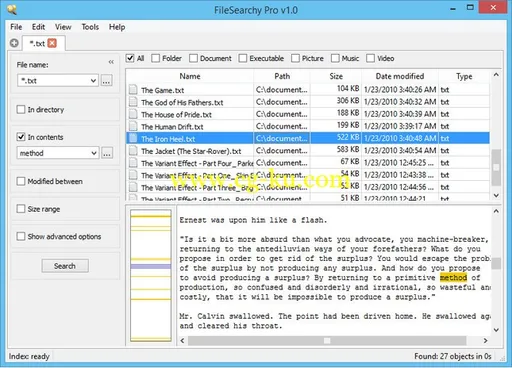
Task: Click file icon of The Jacket (The Star-Rover).txt
Action: [133, 151]
